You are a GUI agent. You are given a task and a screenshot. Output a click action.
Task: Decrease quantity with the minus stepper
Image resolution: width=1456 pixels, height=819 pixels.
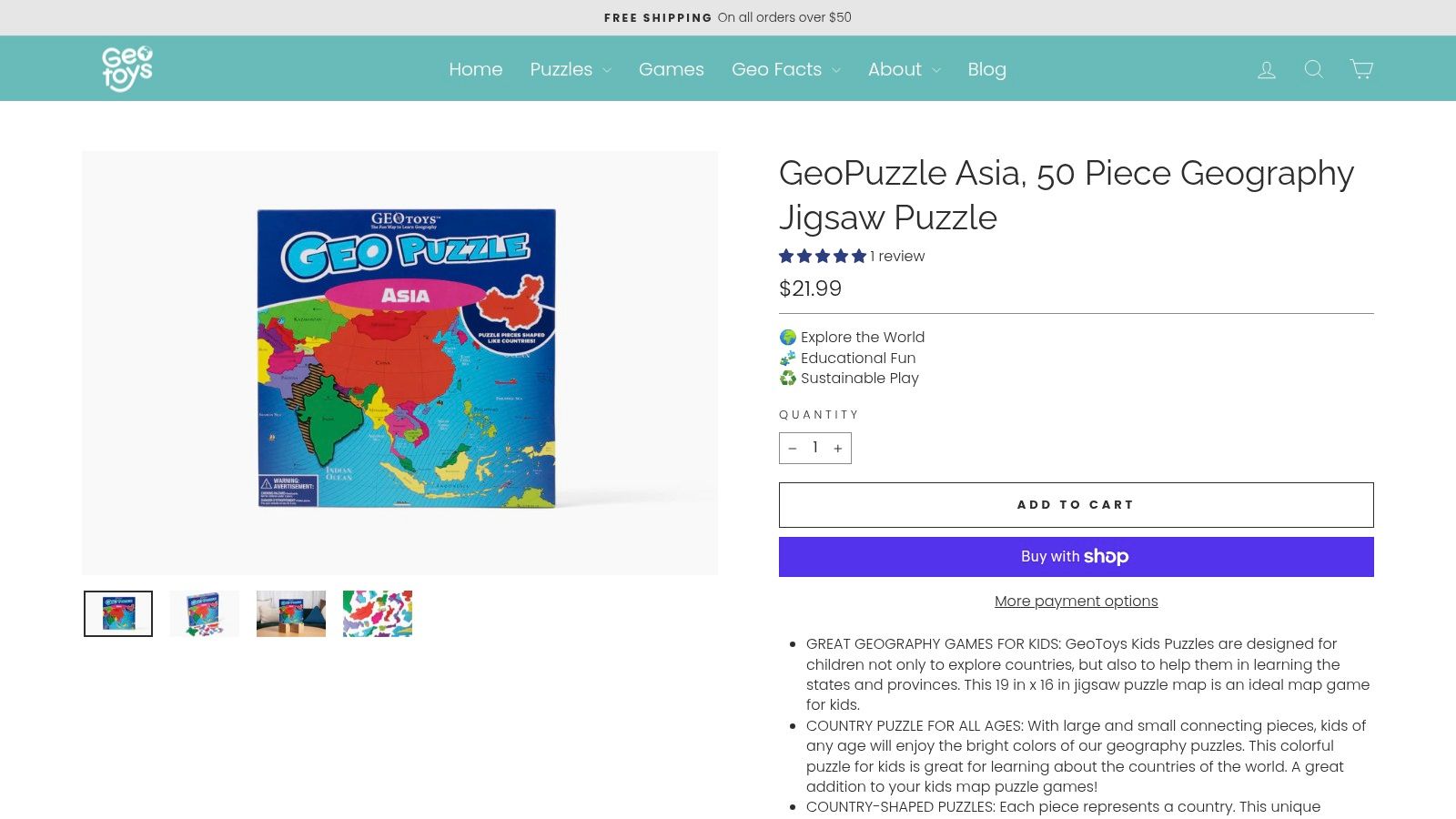click(793, 448)
